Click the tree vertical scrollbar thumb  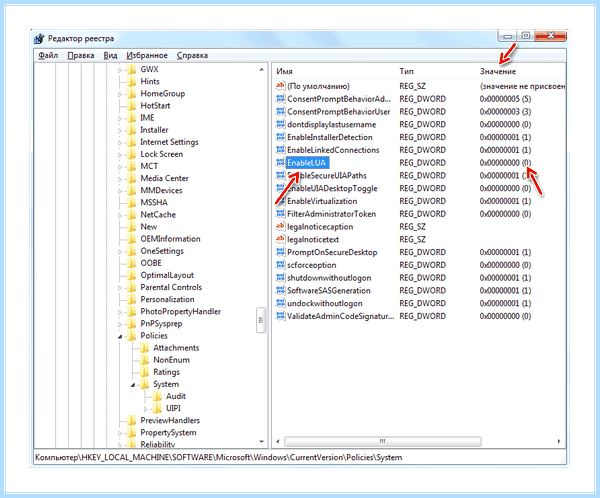[x=261, y=320]
